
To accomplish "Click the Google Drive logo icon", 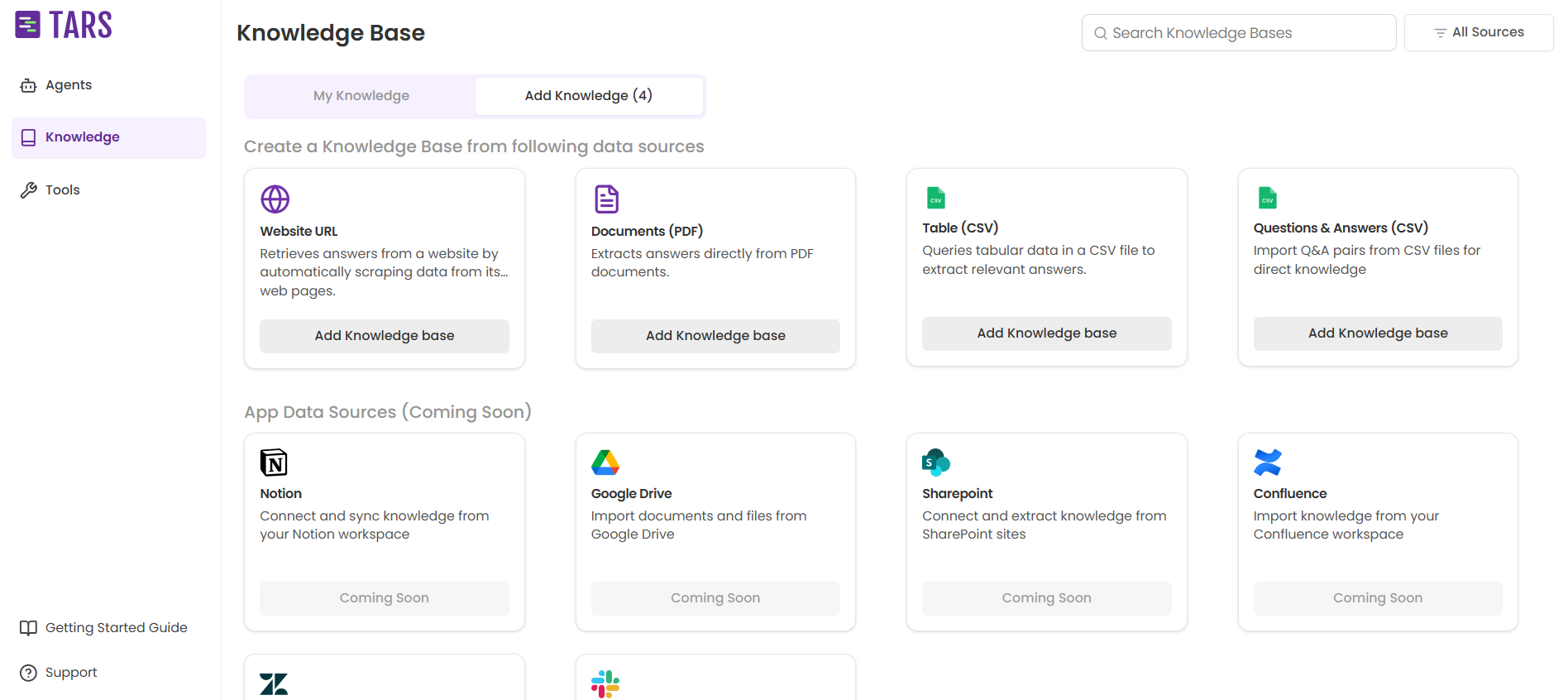I will [605, 463].
